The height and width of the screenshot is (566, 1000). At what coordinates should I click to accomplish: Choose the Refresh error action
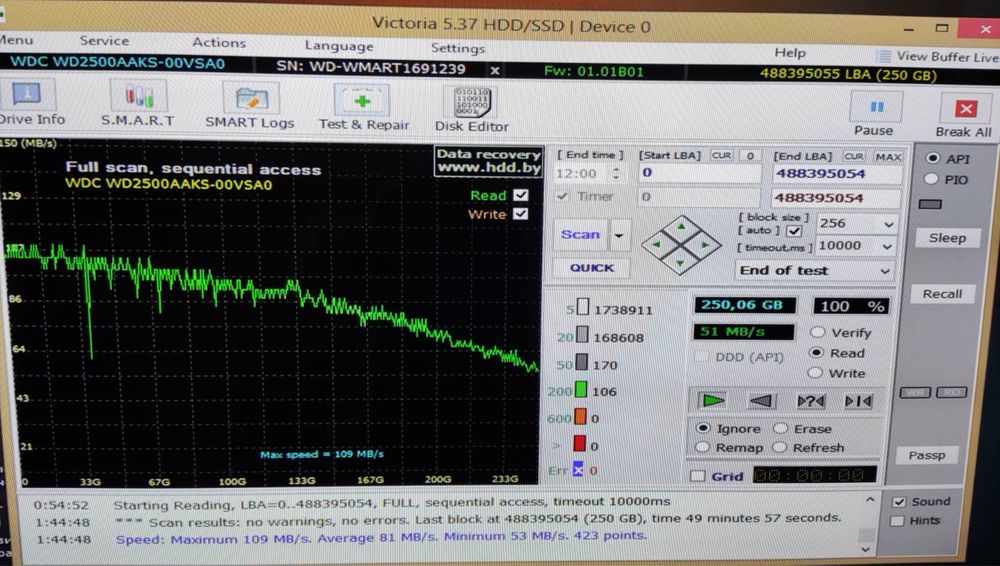[779, 447]
